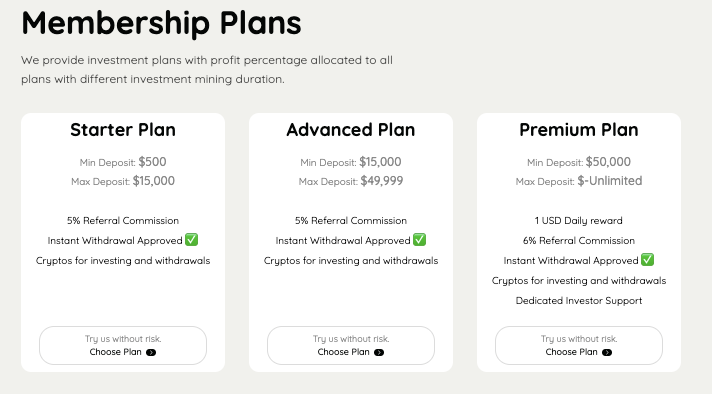Image resolution: width=712 pixels, height=394 pixels.
Task: Click the Advanced Plan heading
Action: pos(351,130)
